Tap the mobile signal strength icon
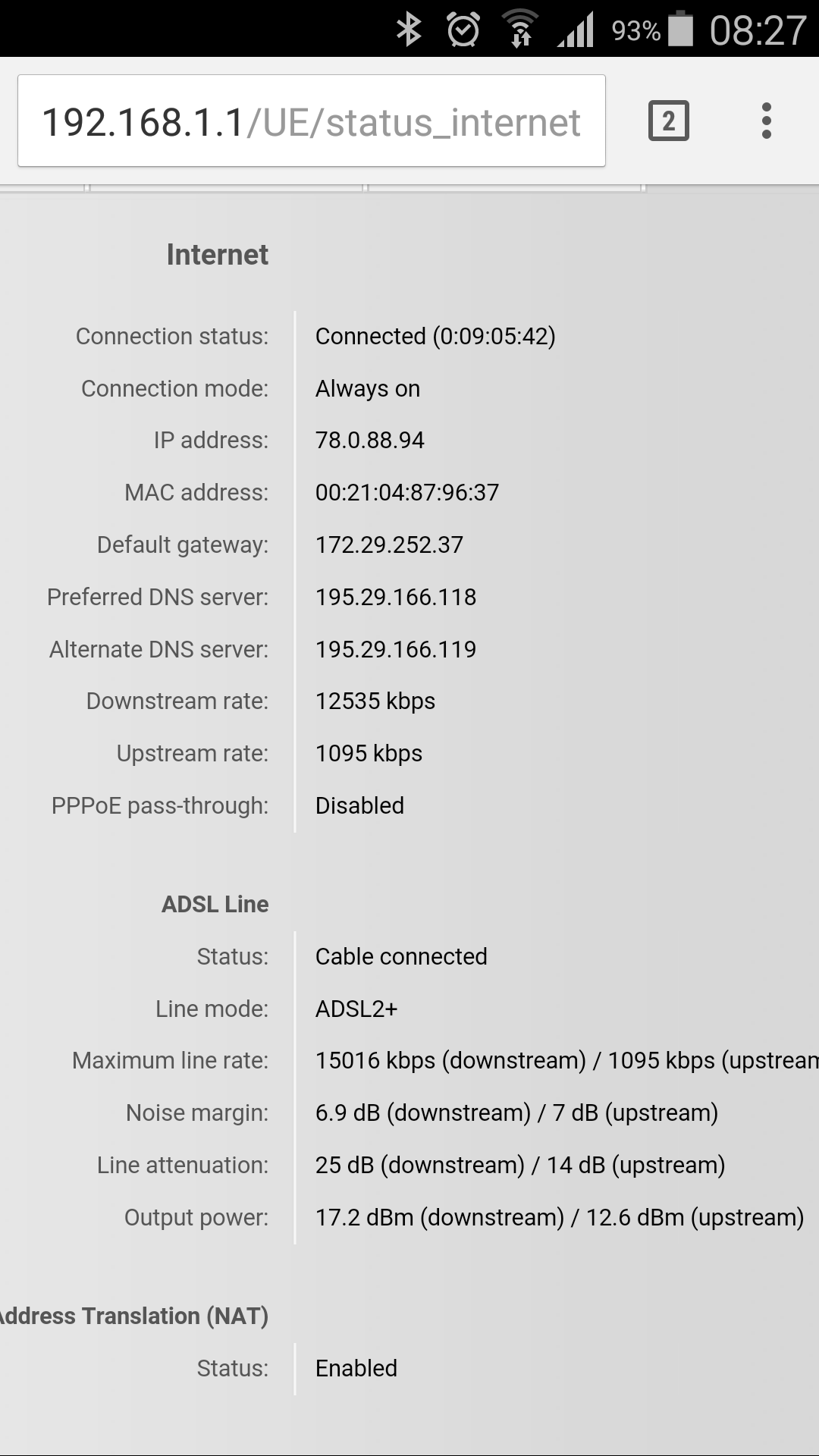The height and width of the screenshot is (1456, 819). coord(576,31)
